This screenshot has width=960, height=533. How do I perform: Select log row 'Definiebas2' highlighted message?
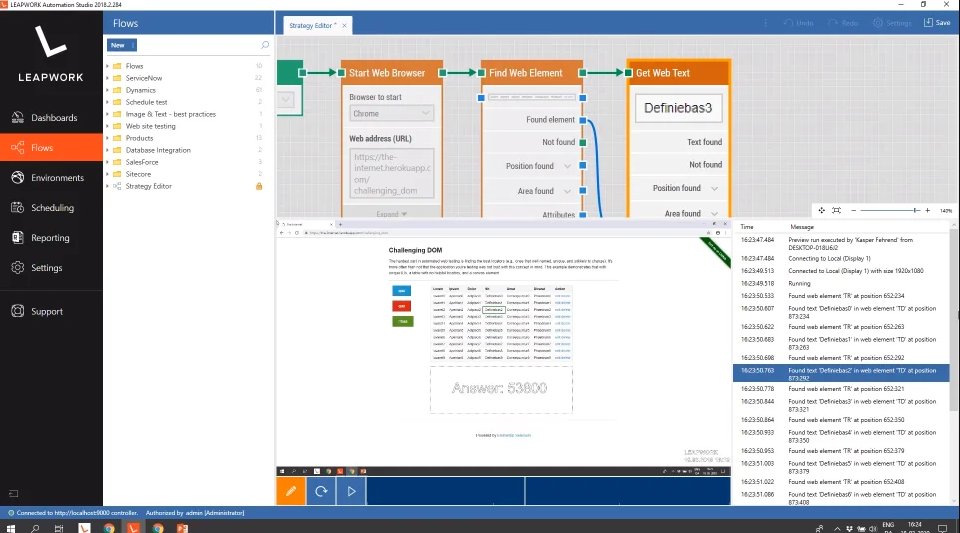(841, 373)
